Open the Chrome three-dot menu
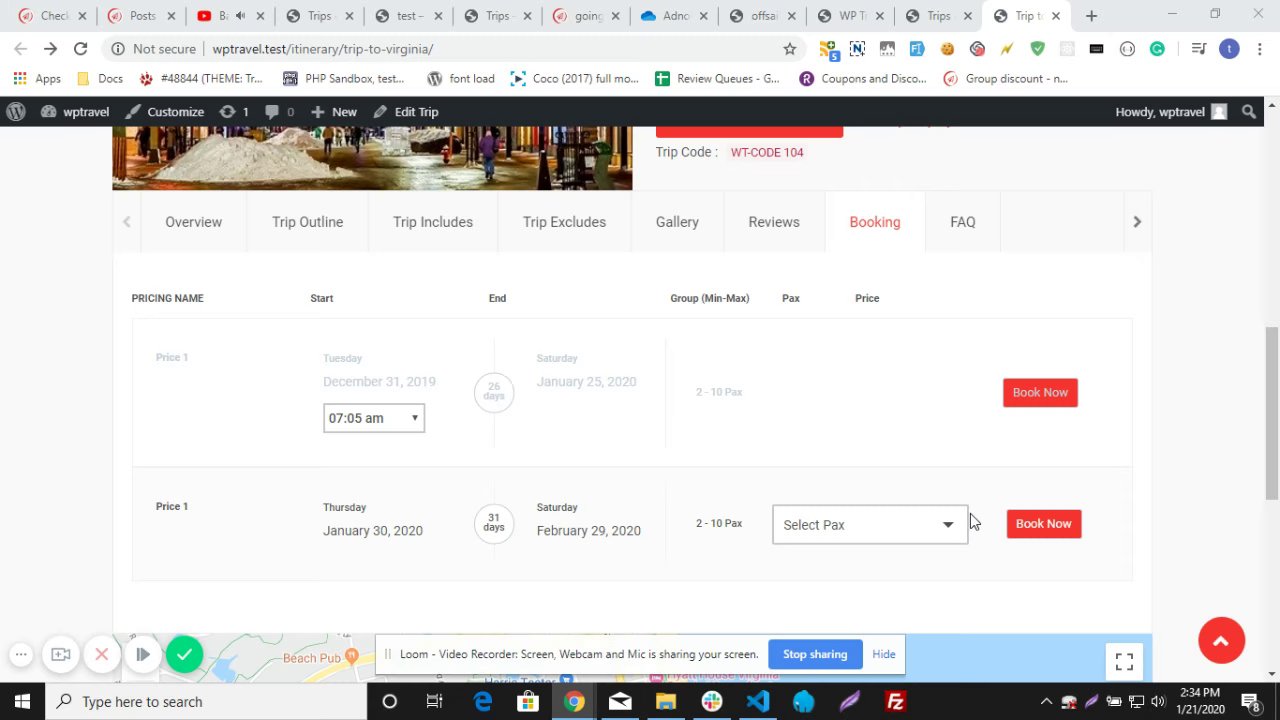Image resolution: width=1280 pixels, height=720 pixels. click(x=1259, y=49)
